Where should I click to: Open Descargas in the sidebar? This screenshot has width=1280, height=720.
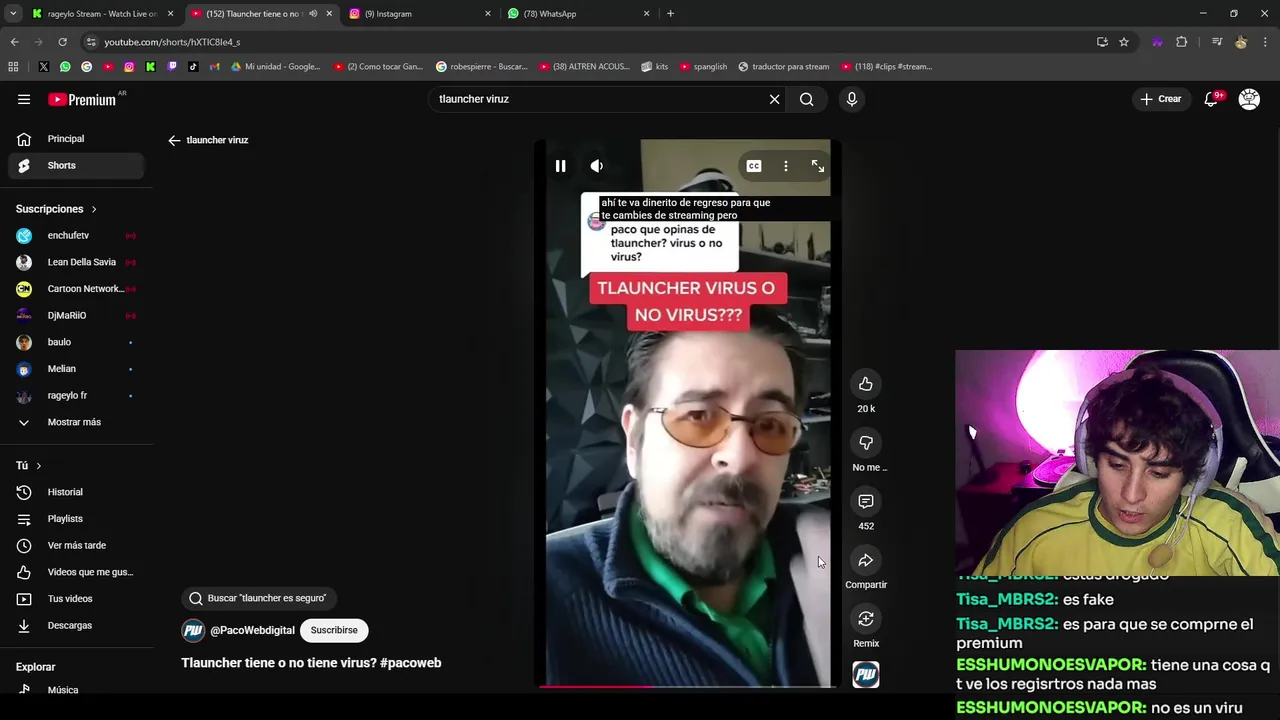(76, 625)
